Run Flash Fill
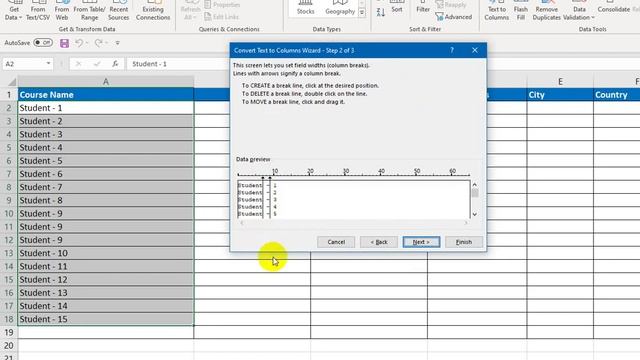 tap(520, 10)
